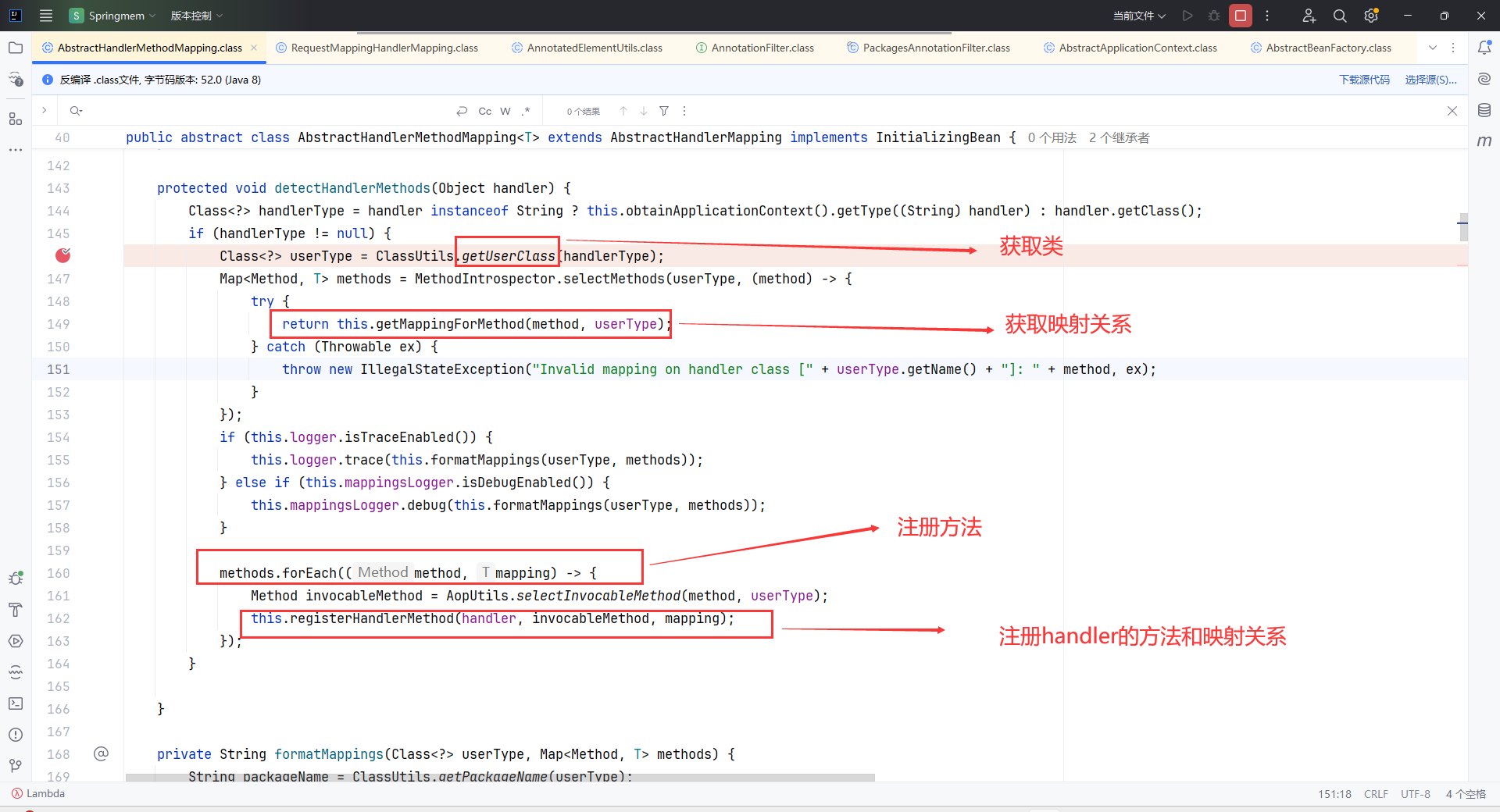
Task: Toggle whole words (W) search option
Action: coord(505,111)
